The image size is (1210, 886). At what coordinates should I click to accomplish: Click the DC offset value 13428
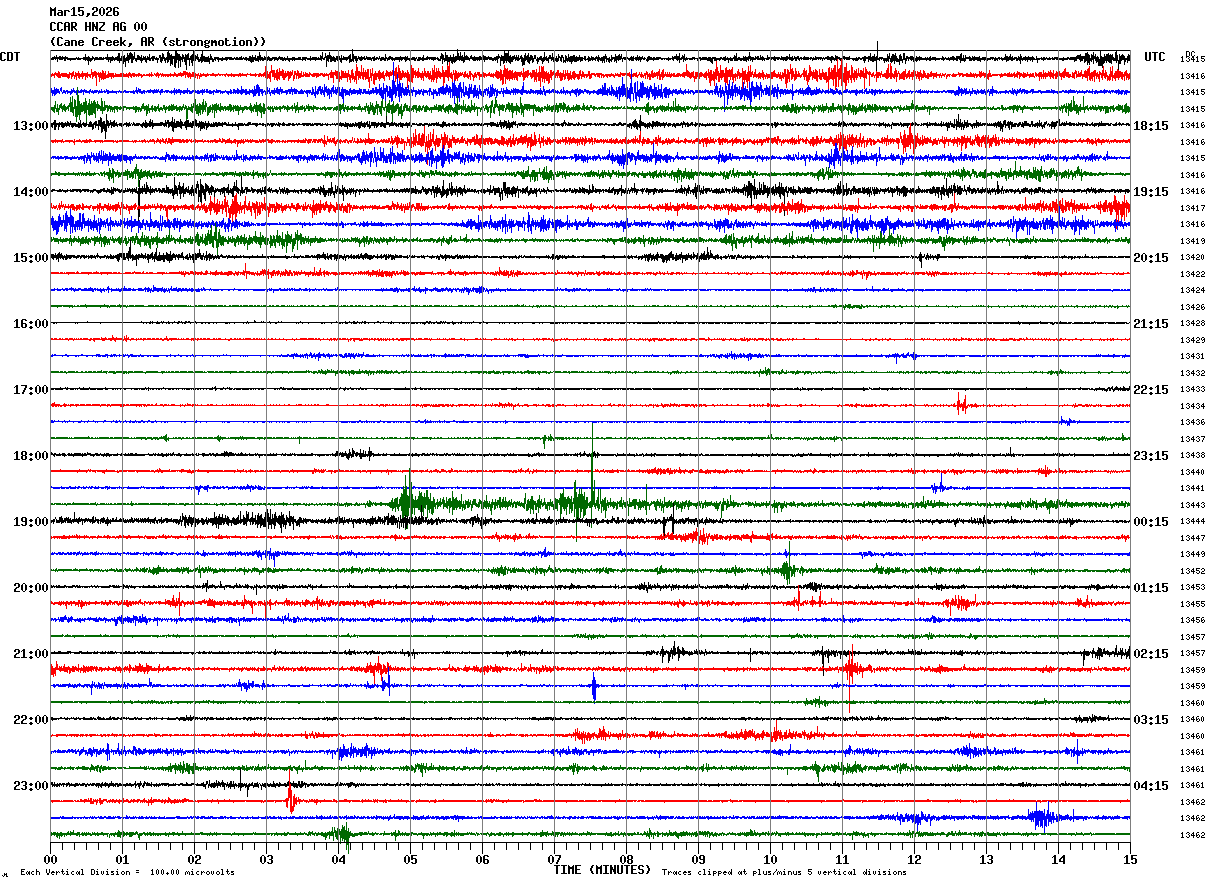(1192, 324)
